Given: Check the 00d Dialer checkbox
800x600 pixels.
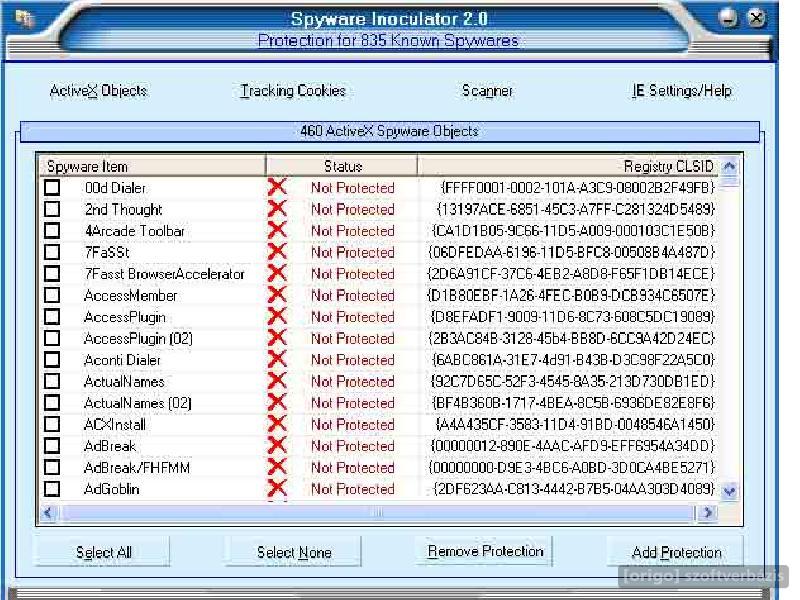Looking at the screenshot, I should pyautogui.click(x=52, y=188).
